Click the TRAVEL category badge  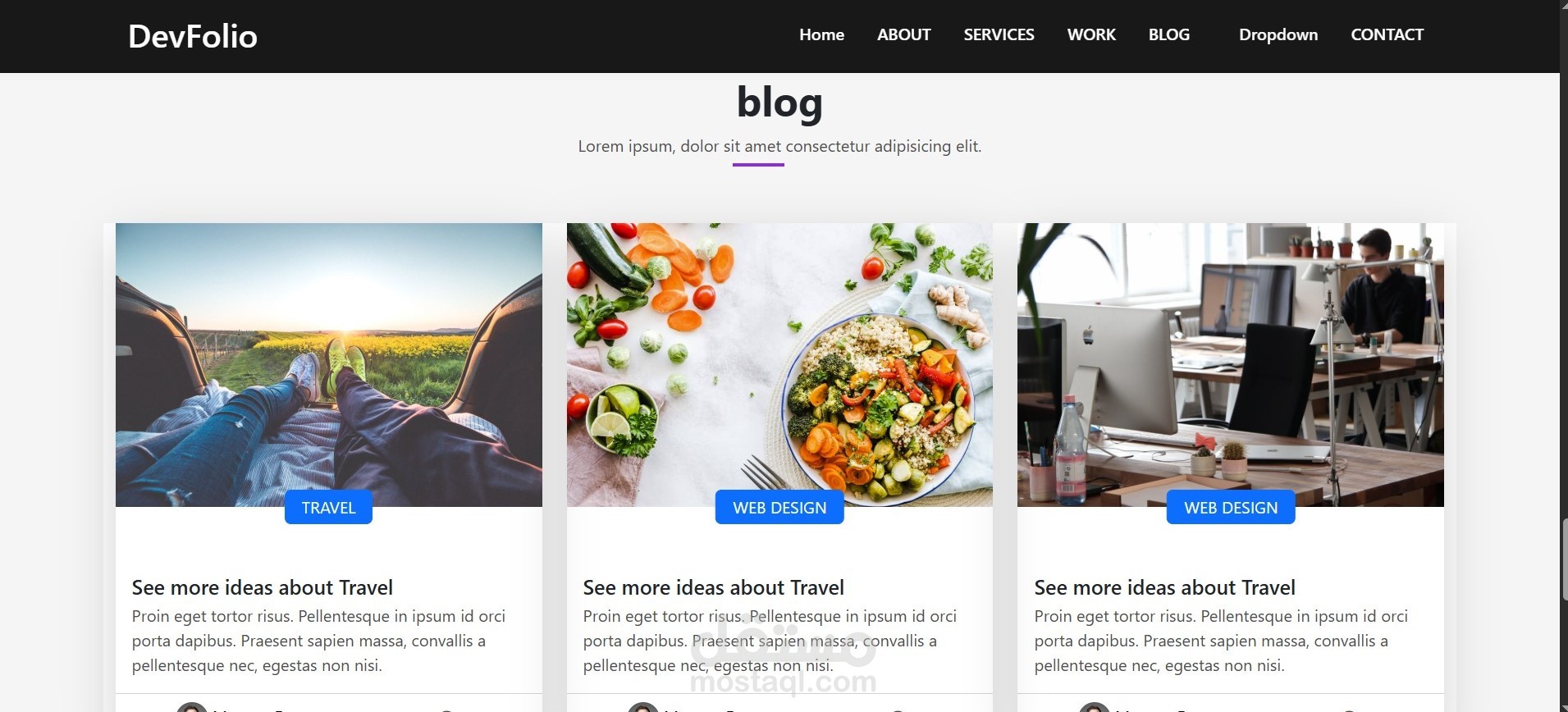point(328,508)
